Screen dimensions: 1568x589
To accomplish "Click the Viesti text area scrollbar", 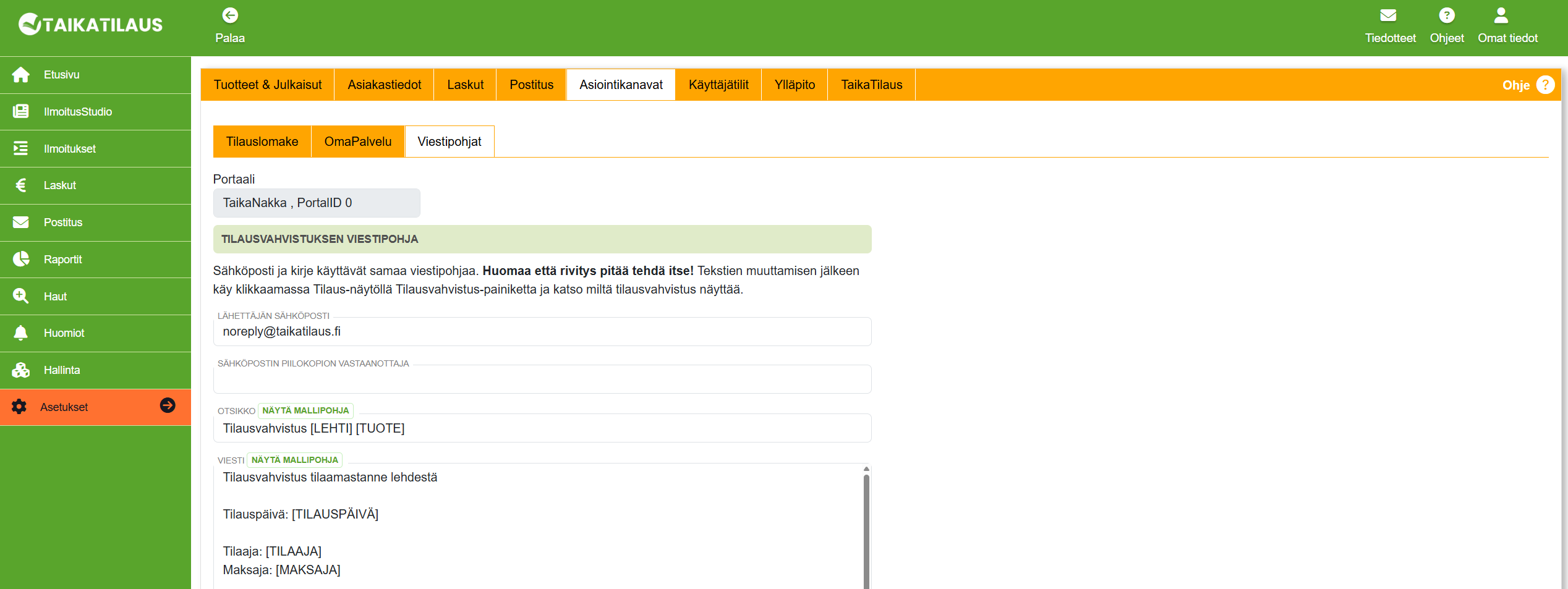I will pos(866,525).
